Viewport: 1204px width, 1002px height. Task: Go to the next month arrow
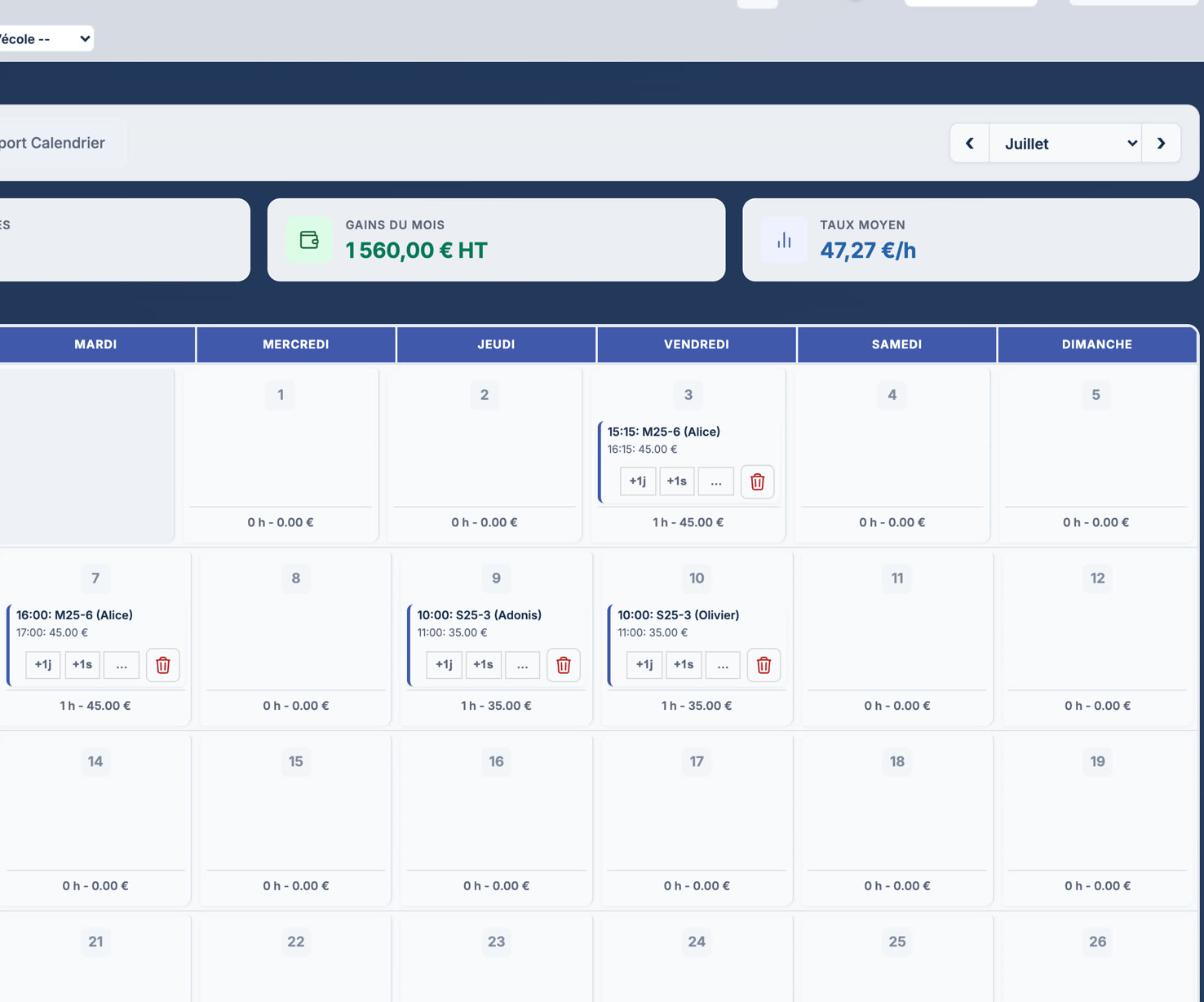point(1162,144)
